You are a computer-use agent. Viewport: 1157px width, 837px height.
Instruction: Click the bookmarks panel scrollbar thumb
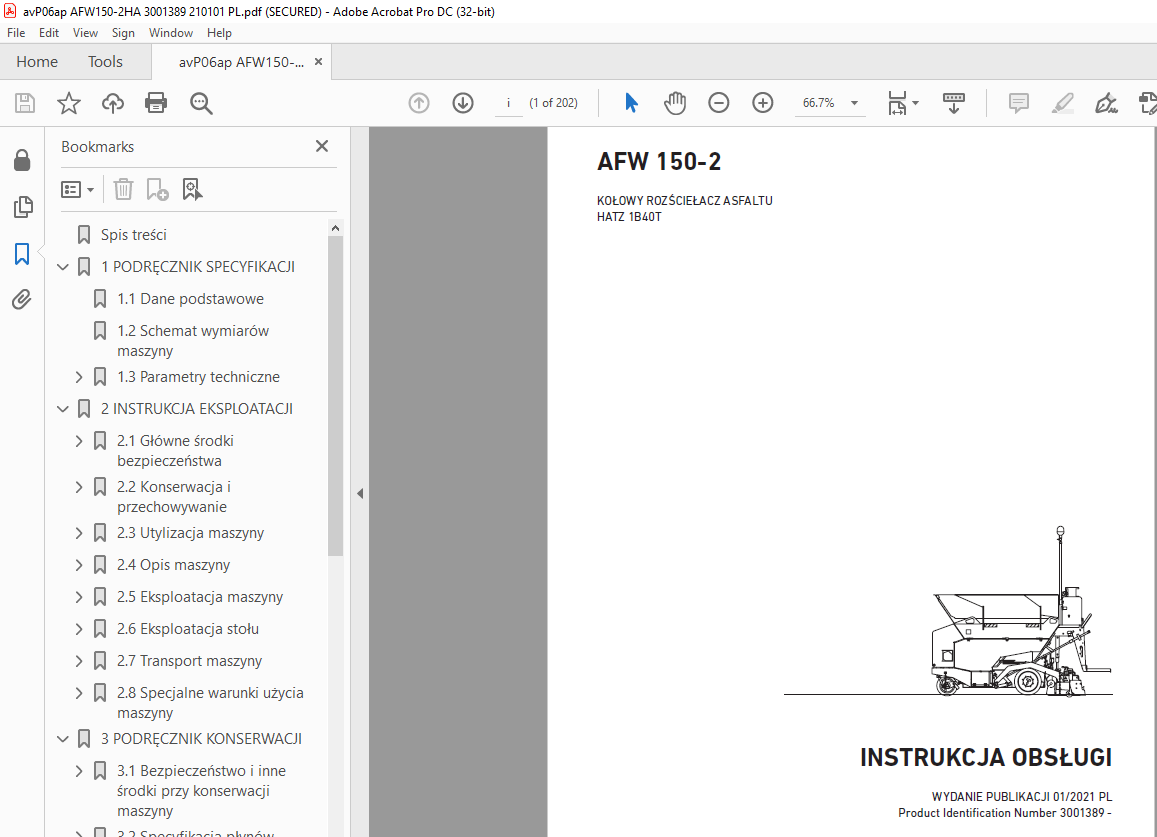coord(335,396)
